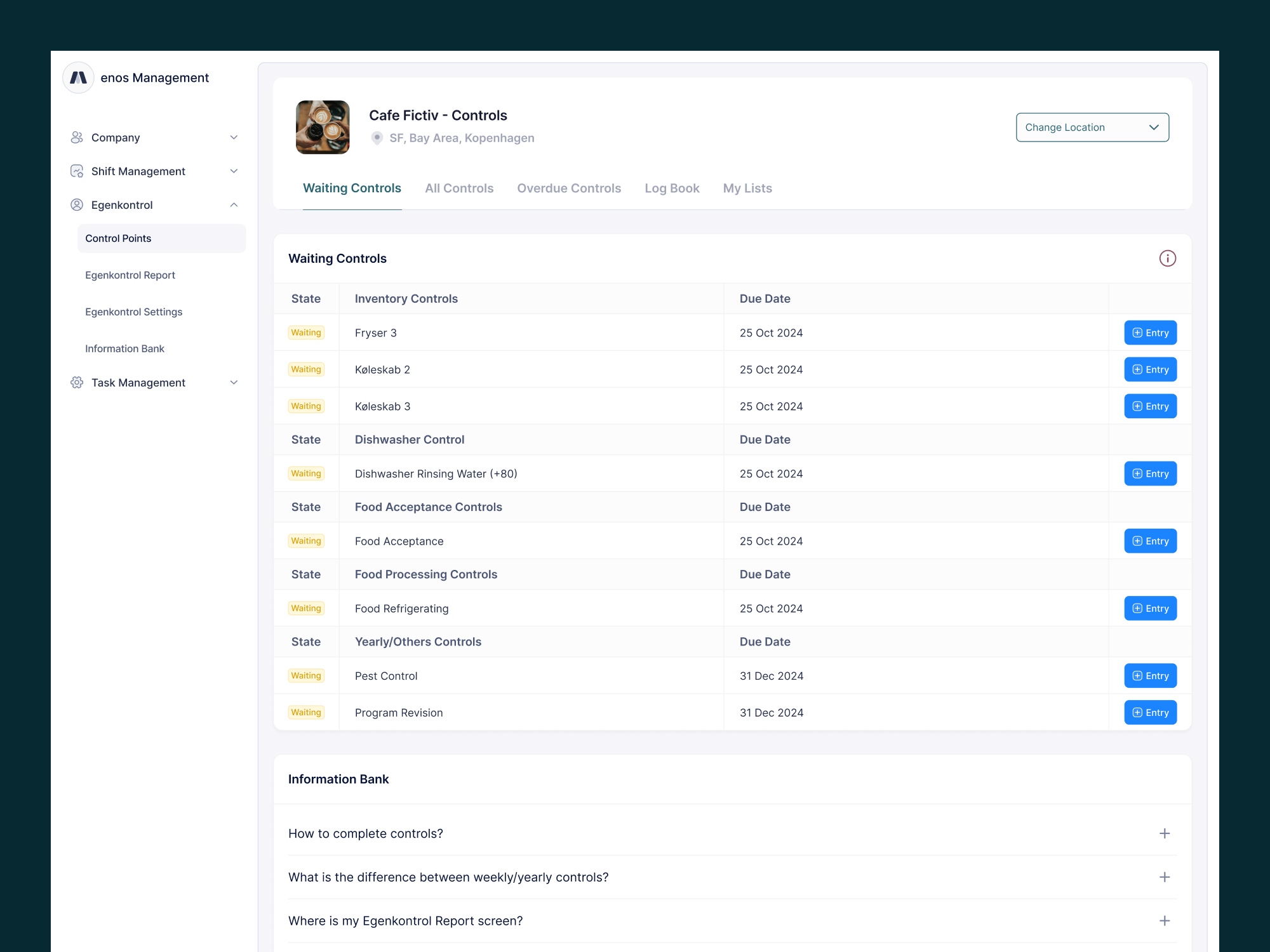The image size is (1270, 952).
Task: Click the enos Management logo icon
Action: (x=78, y=77)
